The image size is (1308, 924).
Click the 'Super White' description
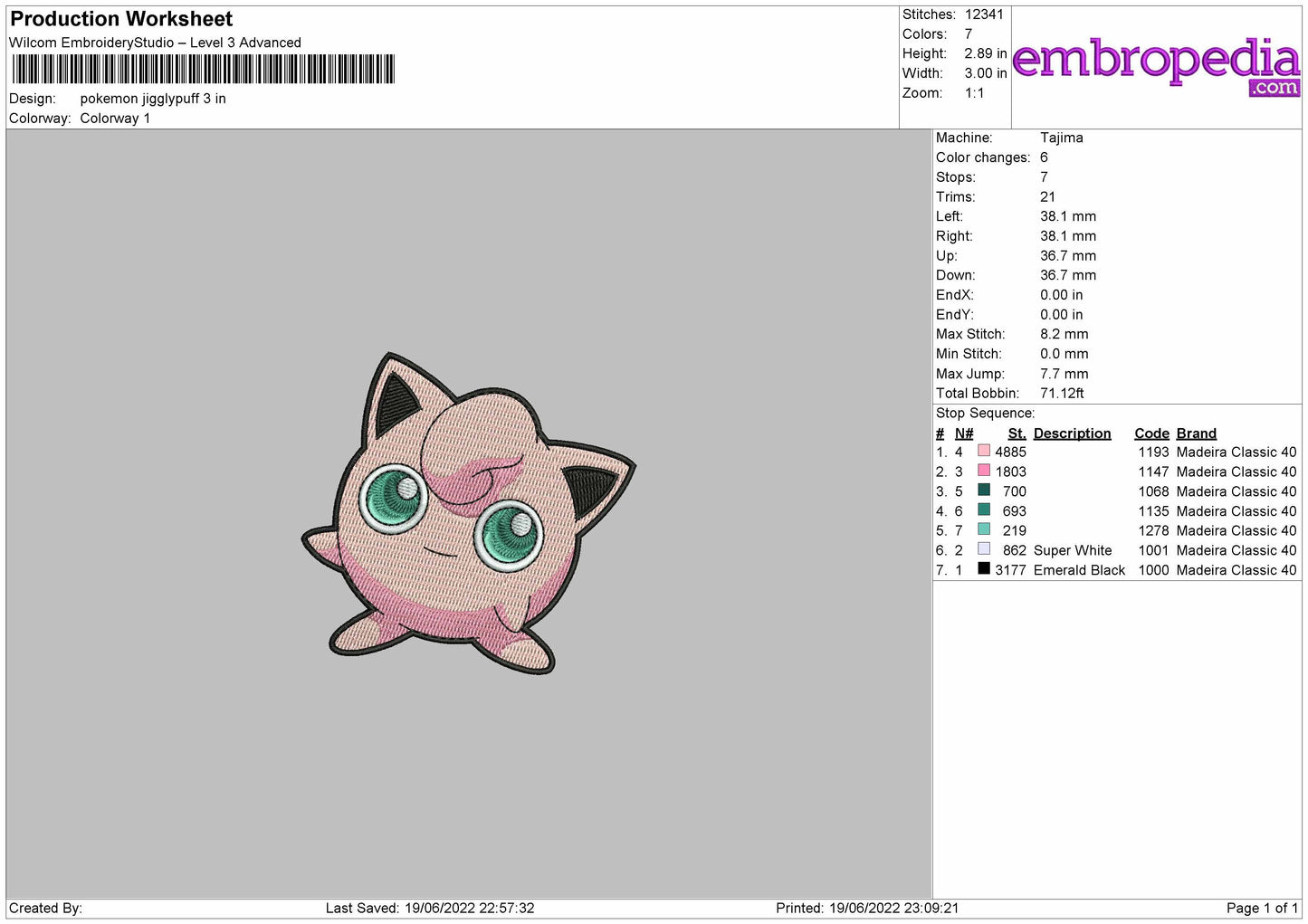[x=1073, y=550]
